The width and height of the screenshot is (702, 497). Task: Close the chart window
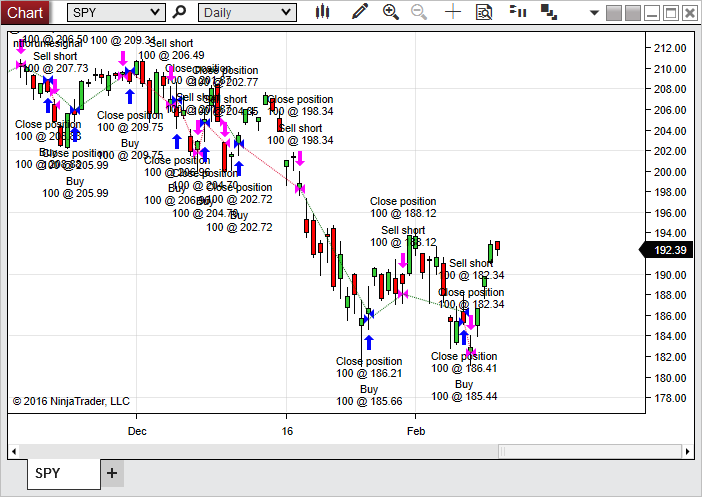pyautogui.click(x=690, y=13)
